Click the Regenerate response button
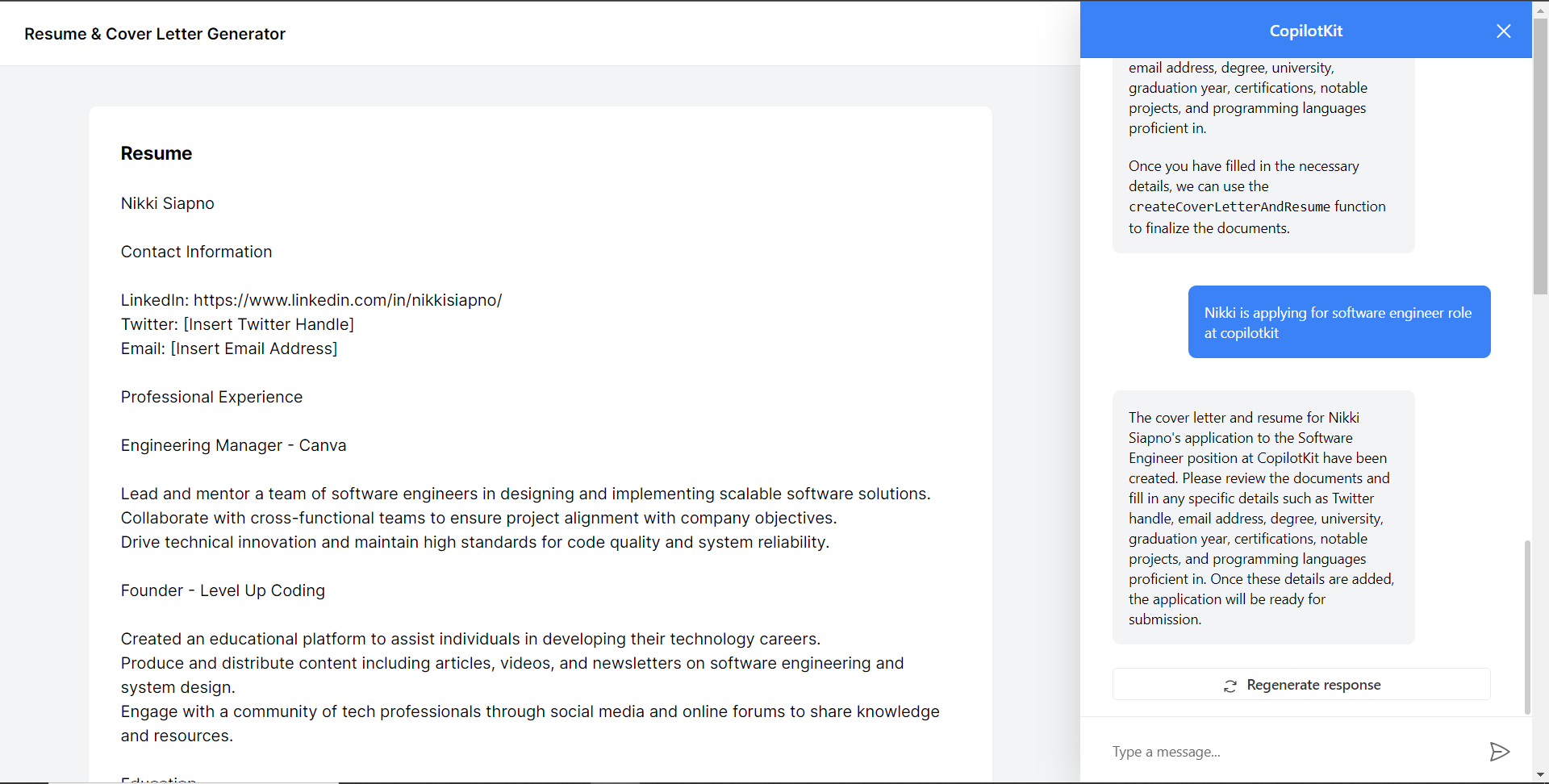The height and width of the screenshot is (784, 1549). 1301,685
